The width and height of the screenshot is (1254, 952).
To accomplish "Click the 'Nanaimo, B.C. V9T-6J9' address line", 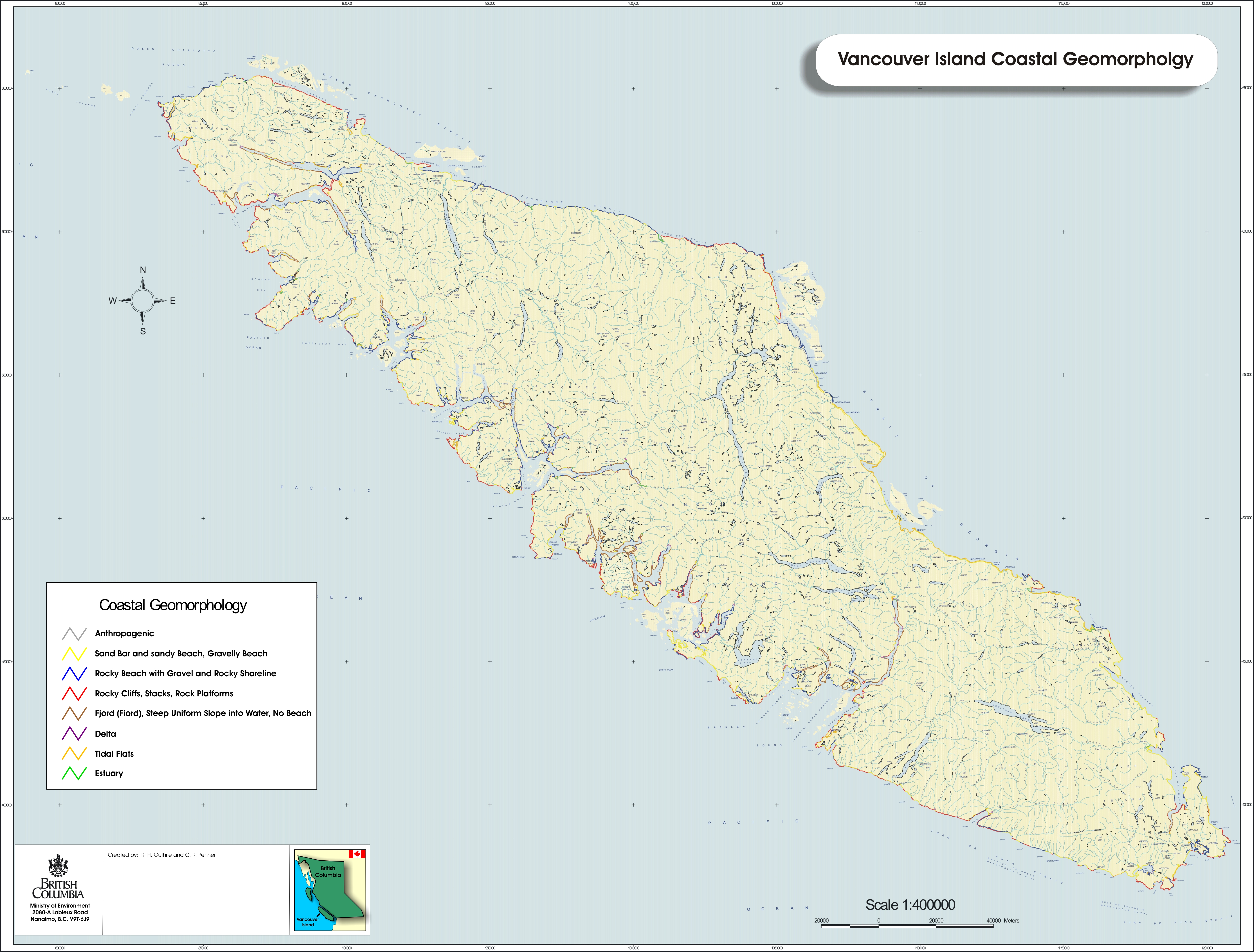I will coord(60,919).
